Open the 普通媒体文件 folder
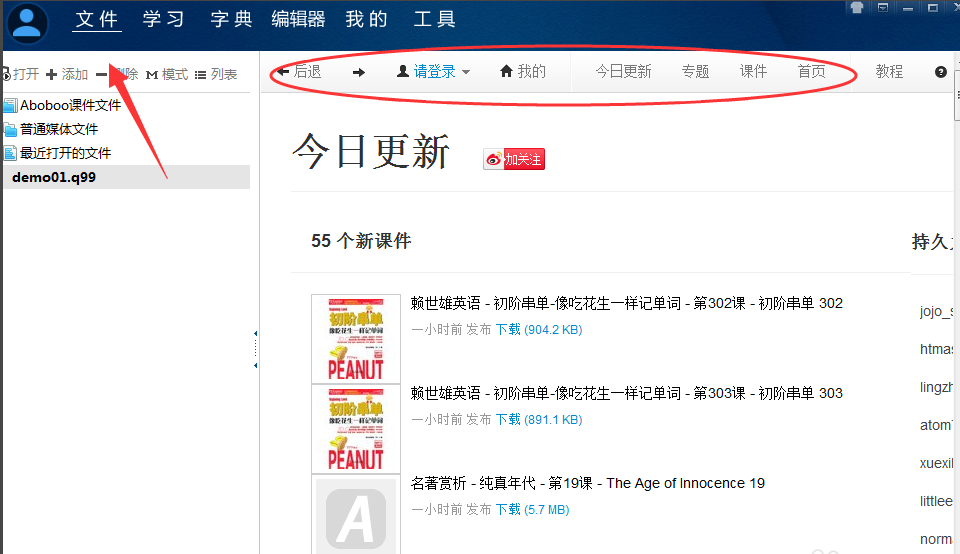Viewport: 960px width, 554px height. (58, 129)
